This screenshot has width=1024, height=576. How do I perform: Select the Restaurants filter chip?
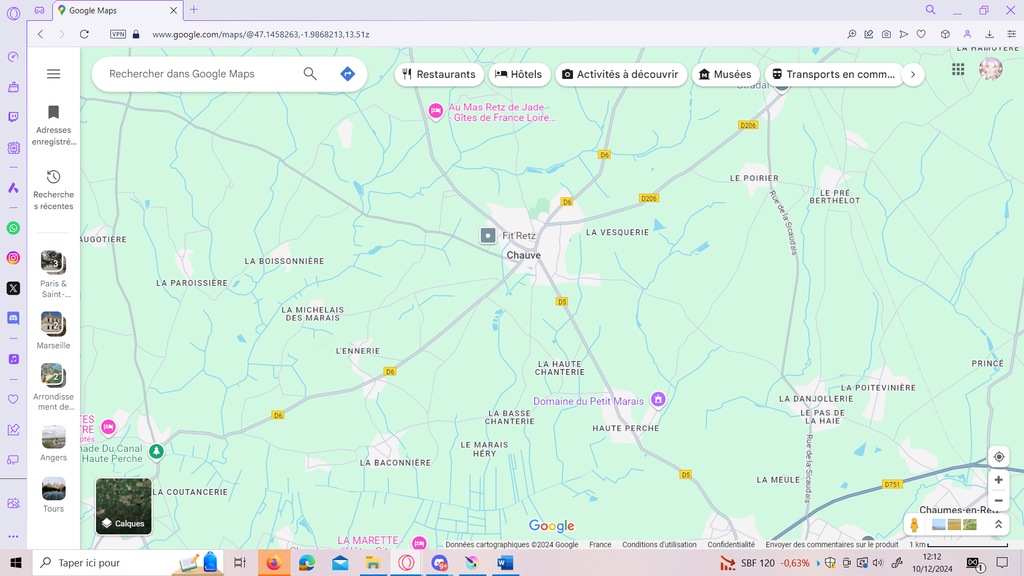click(439, 74)
